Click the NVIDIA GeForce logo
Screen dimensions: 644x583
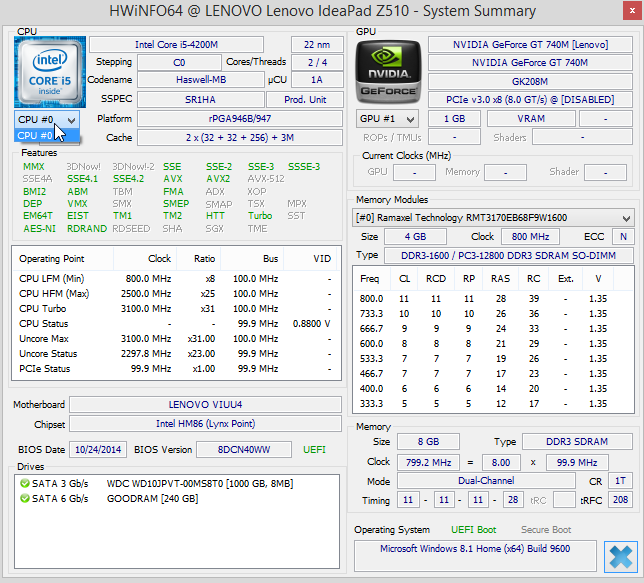(388, 72)
